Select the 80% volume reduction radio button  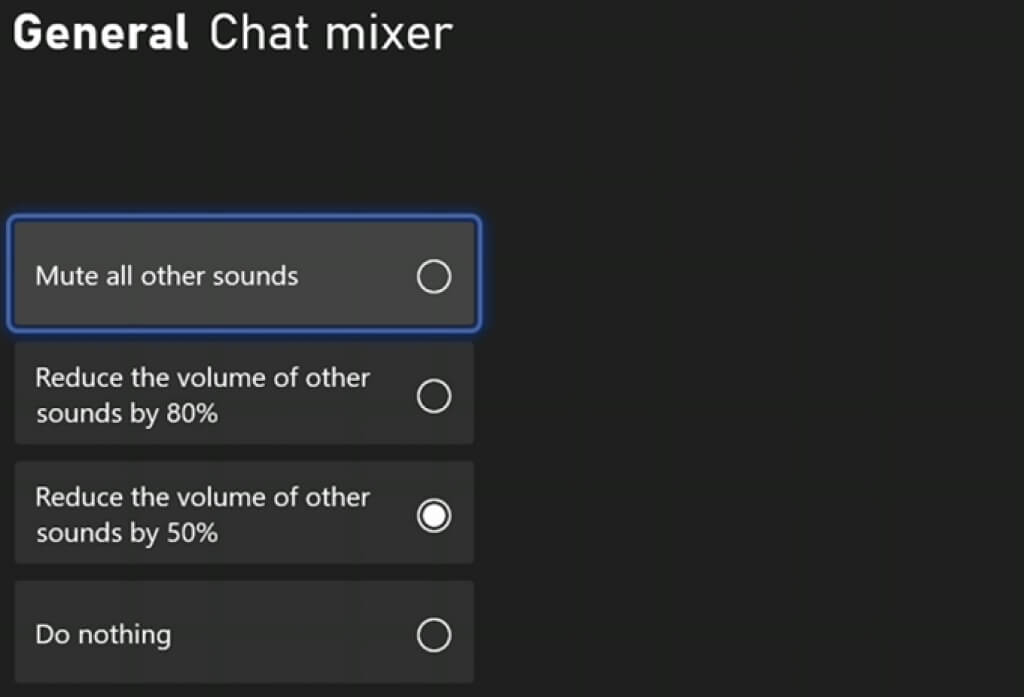tap(433, 397)
